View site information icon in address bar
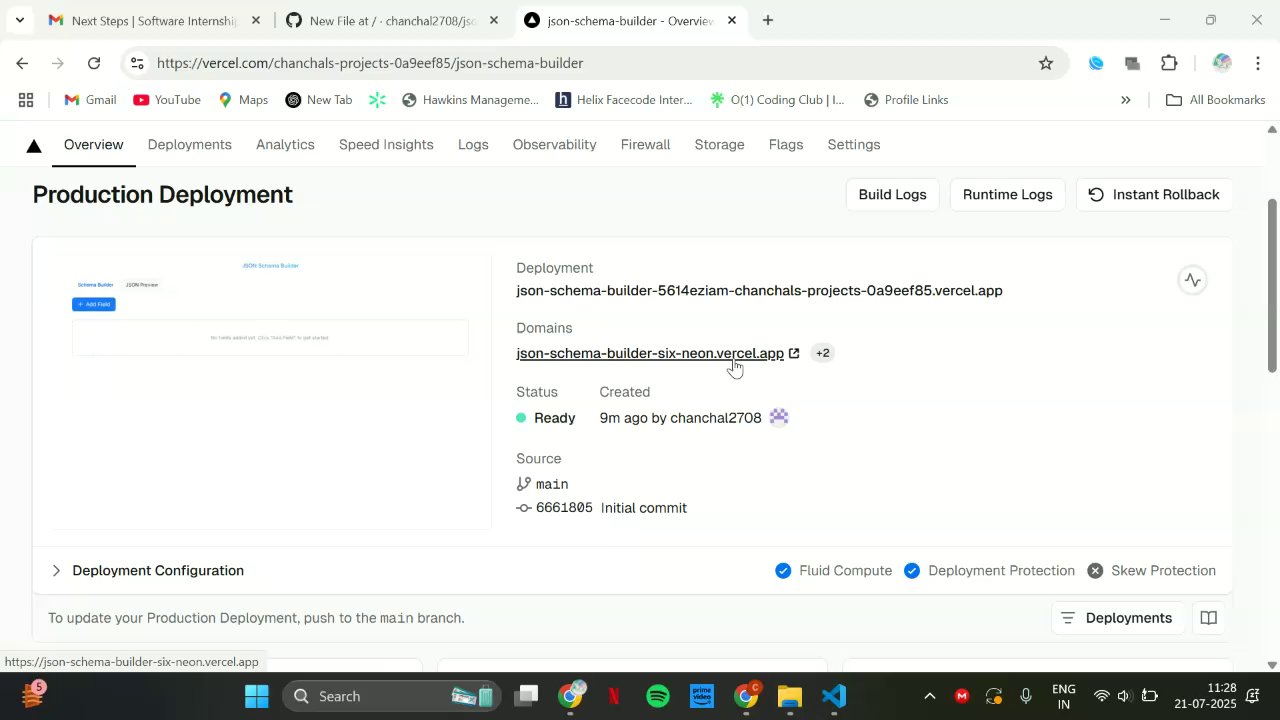This screenshot has height=720, width=1280. 137,63
